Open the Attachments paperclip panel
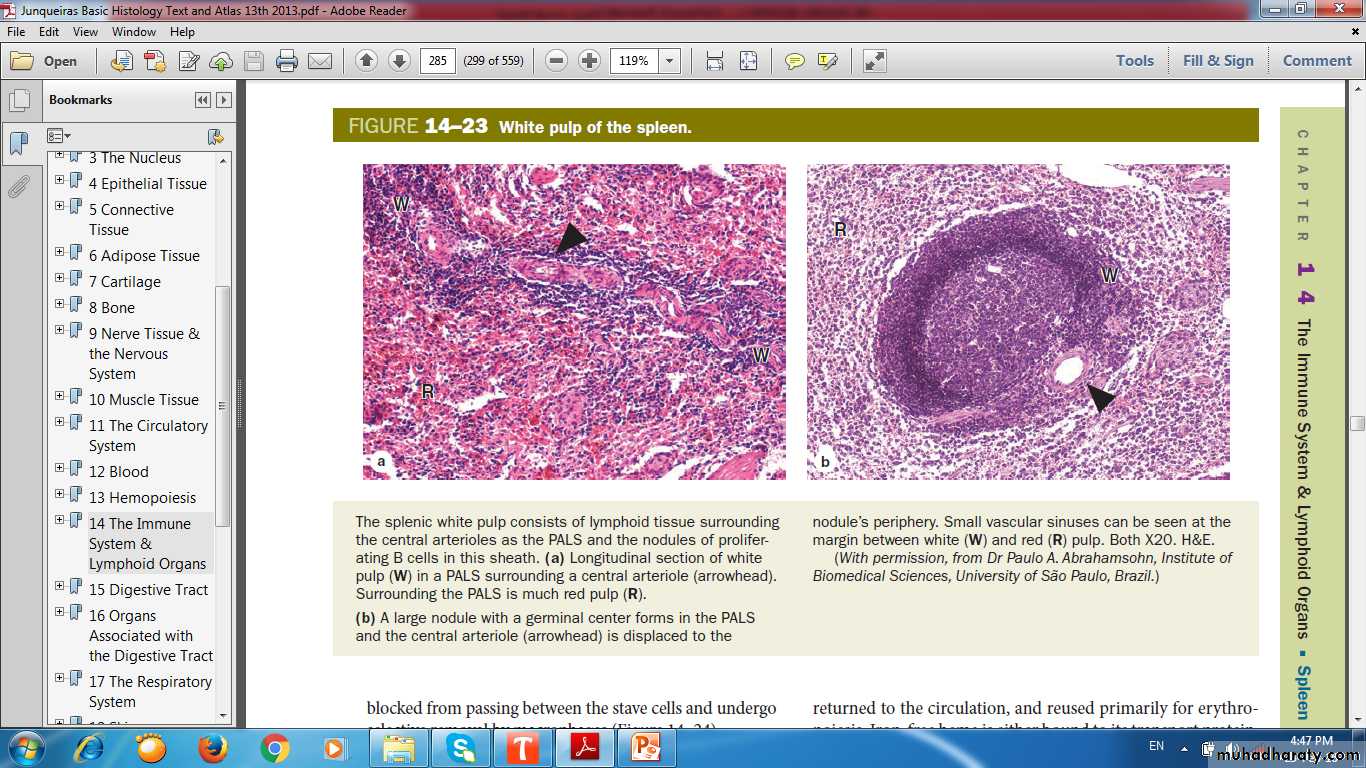 19,187
